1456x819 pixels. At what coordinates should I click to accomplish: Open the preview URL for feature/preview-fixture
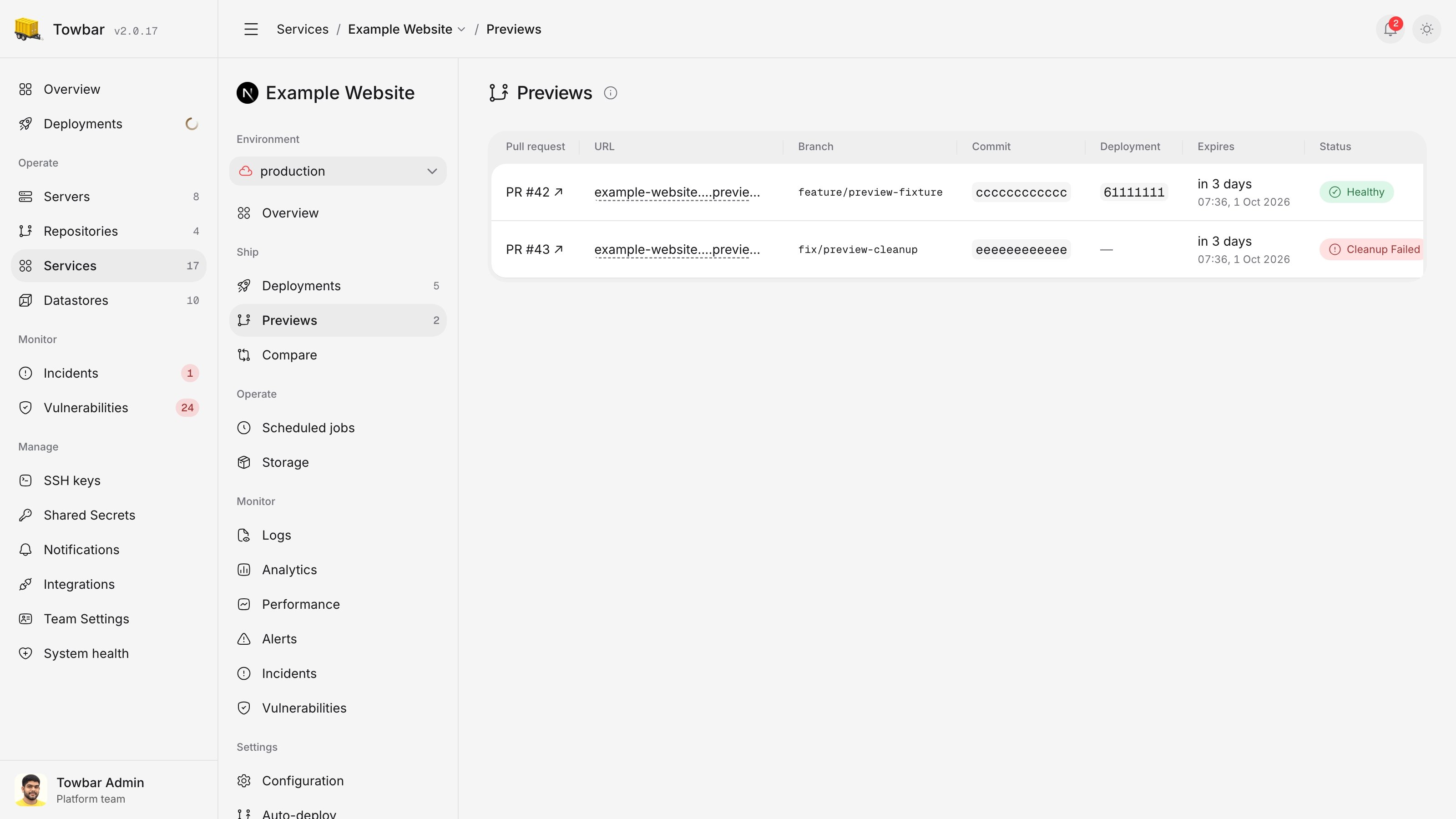point(677,192)
